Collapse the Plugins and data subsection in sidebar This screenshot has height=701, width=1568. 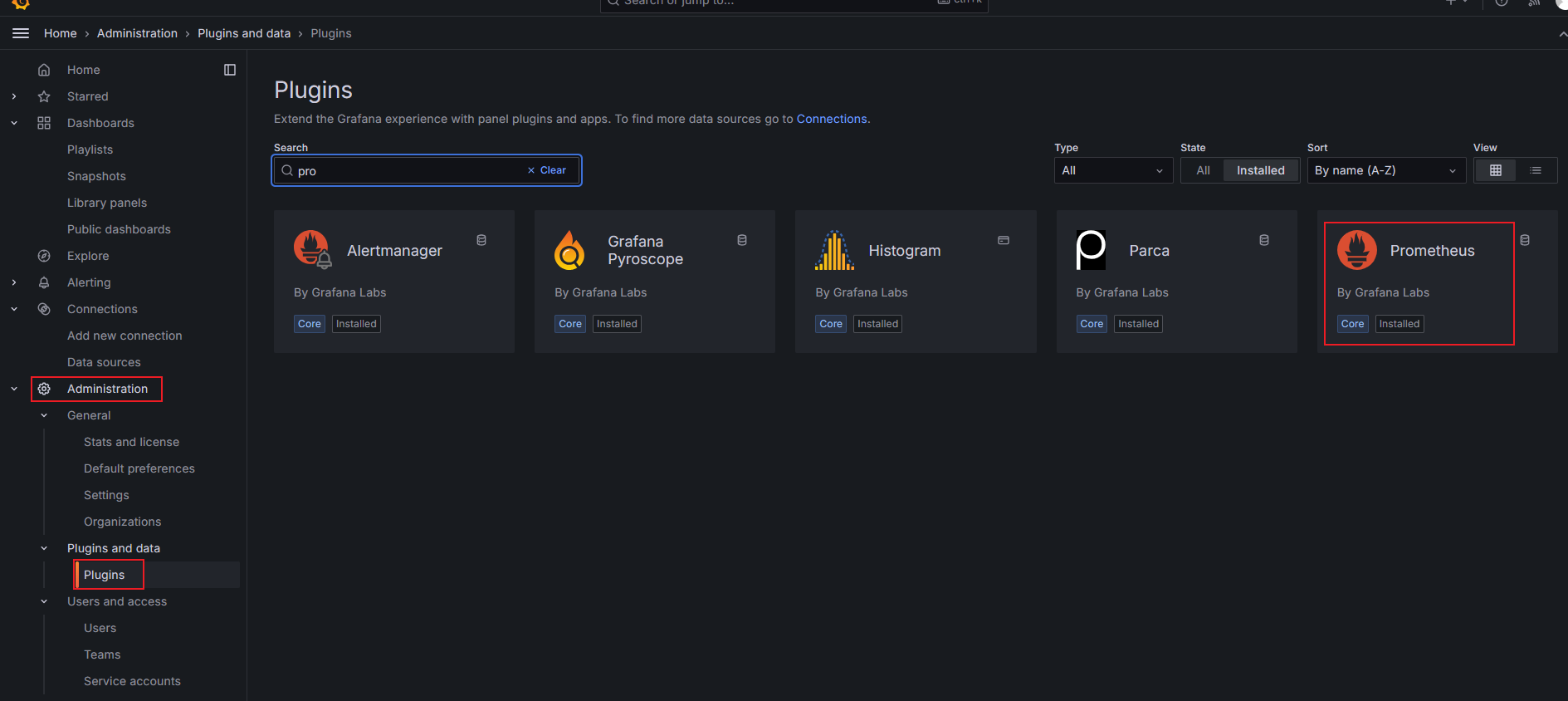(44, 548)
